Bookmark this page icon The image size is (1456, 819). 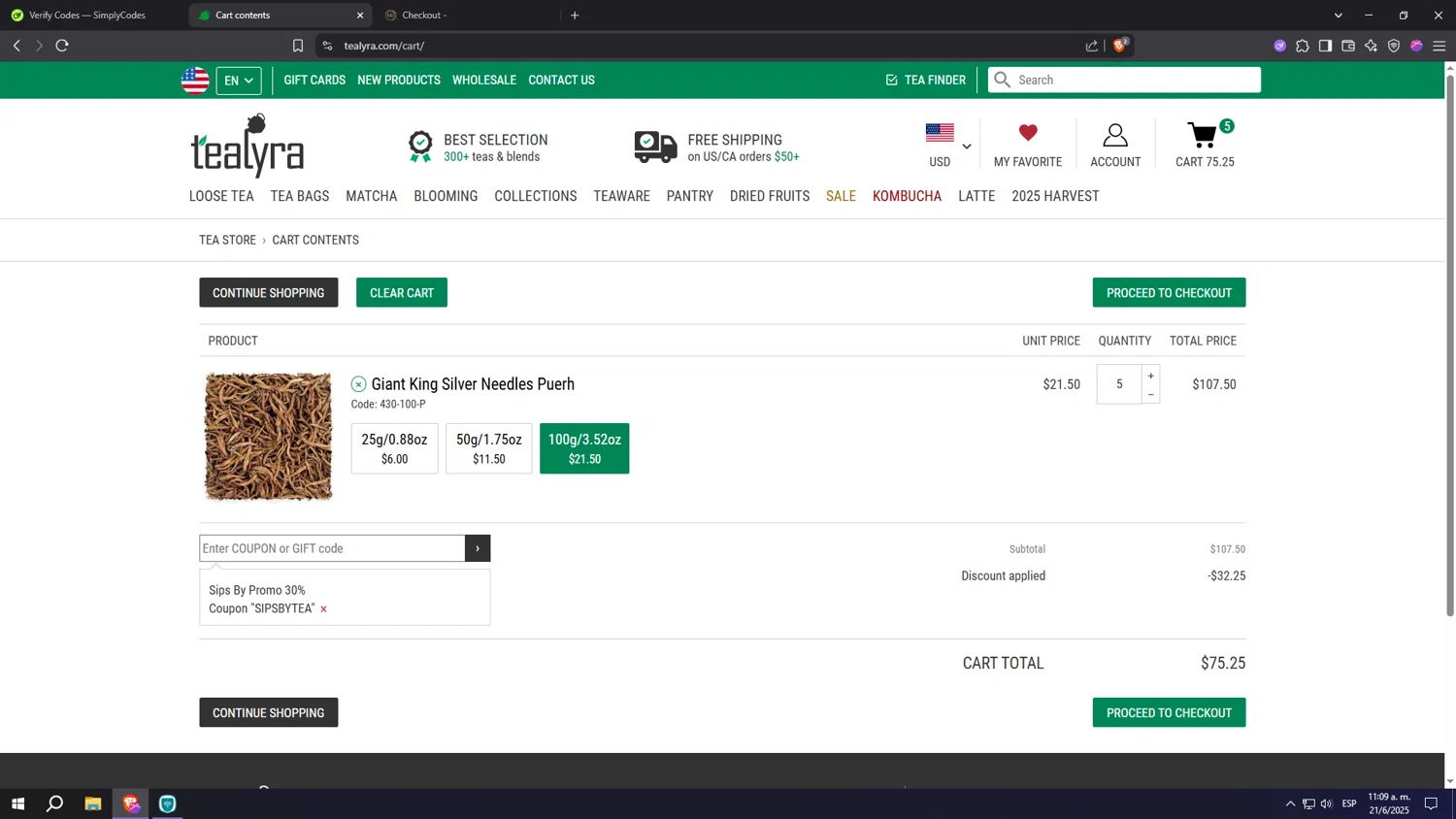point(298,46)
